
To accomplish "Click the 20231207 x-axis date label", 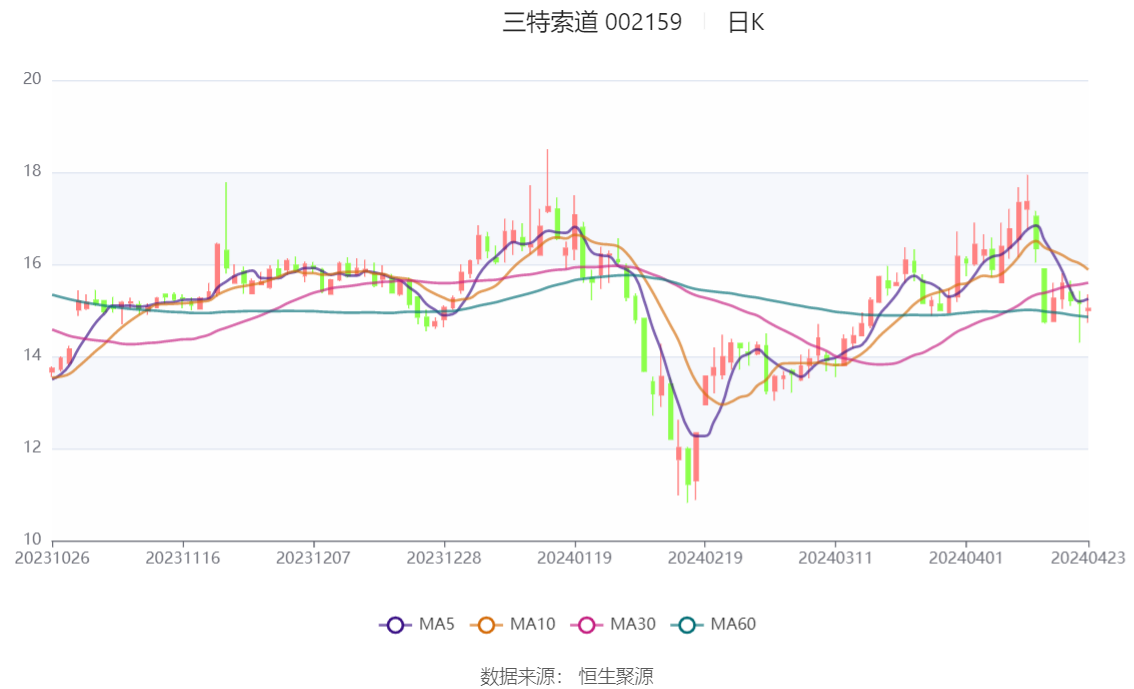I will click(x=313, y=558).
